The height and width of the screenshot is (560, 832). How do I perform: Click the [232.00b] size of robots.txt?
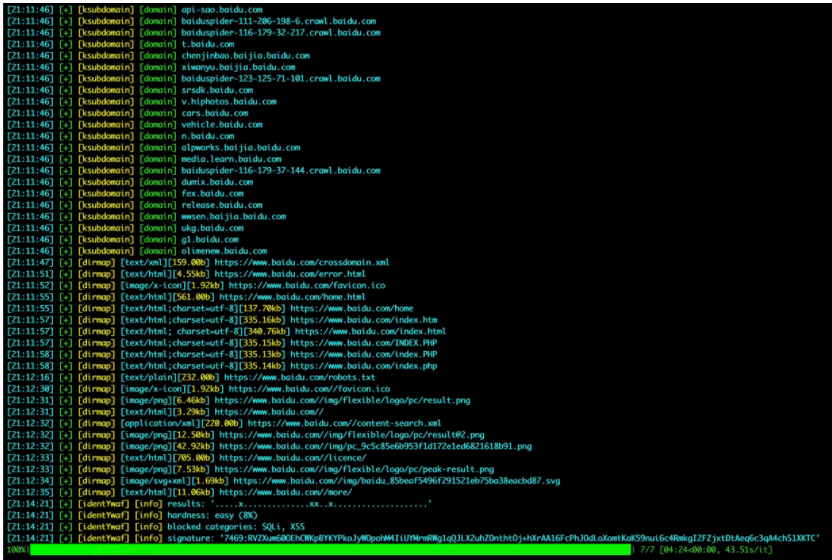point(196,377)
